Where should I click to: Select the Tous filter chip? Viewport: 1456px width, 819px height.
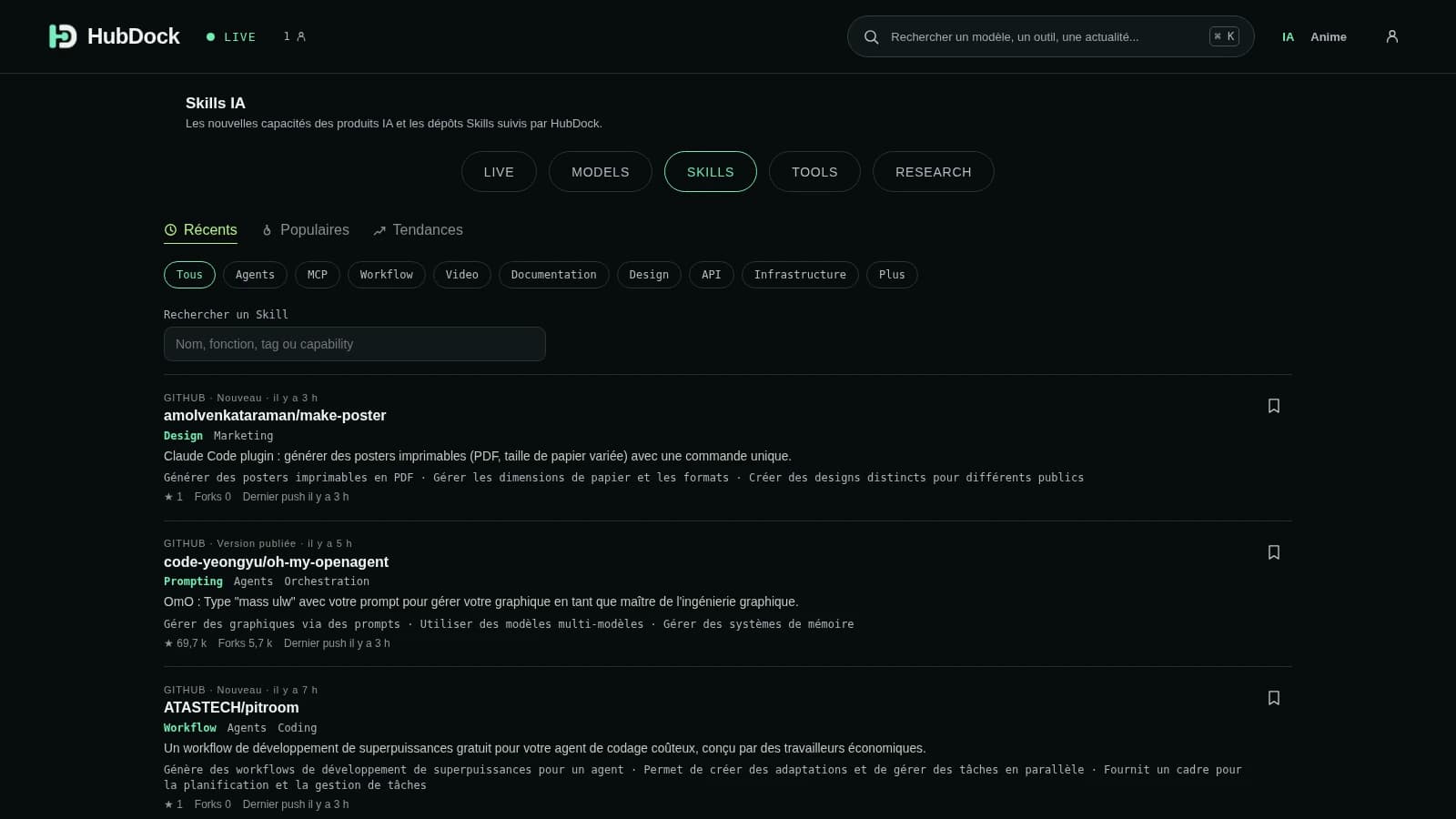pos(189,275)
